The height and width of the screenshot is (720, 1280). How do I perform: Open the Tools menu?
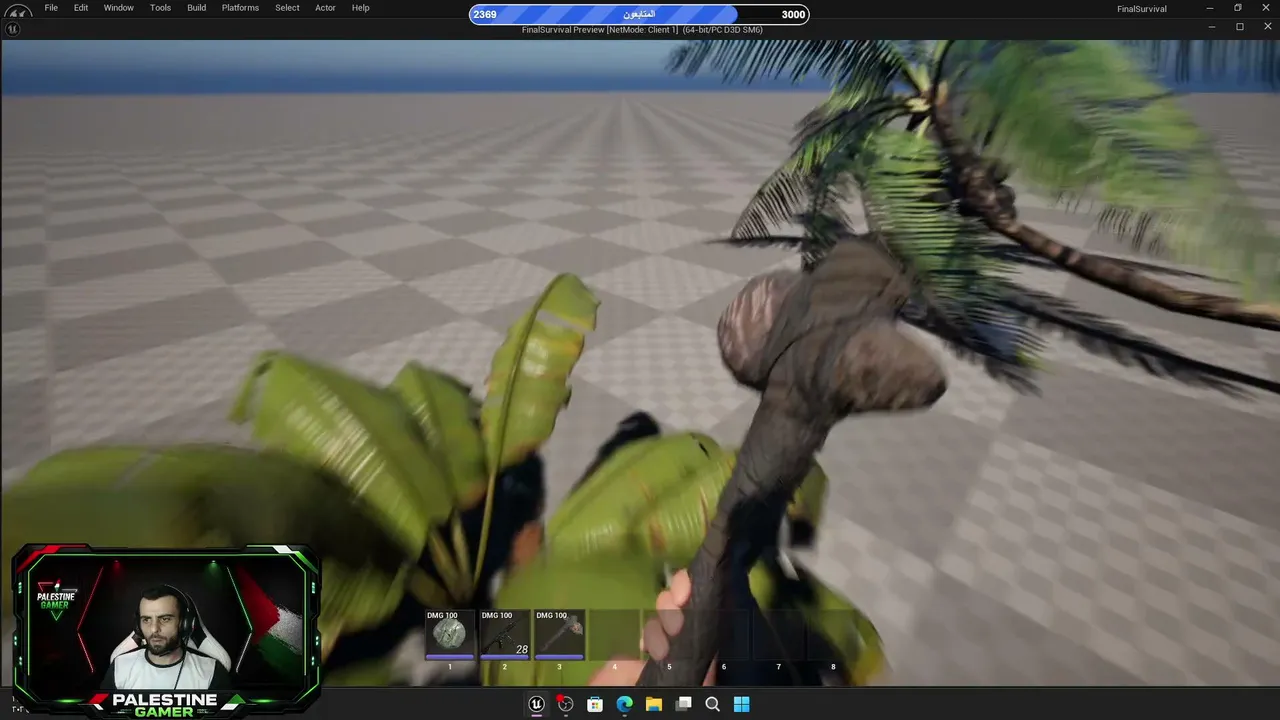pyautogui.click(x=160, y=8)
